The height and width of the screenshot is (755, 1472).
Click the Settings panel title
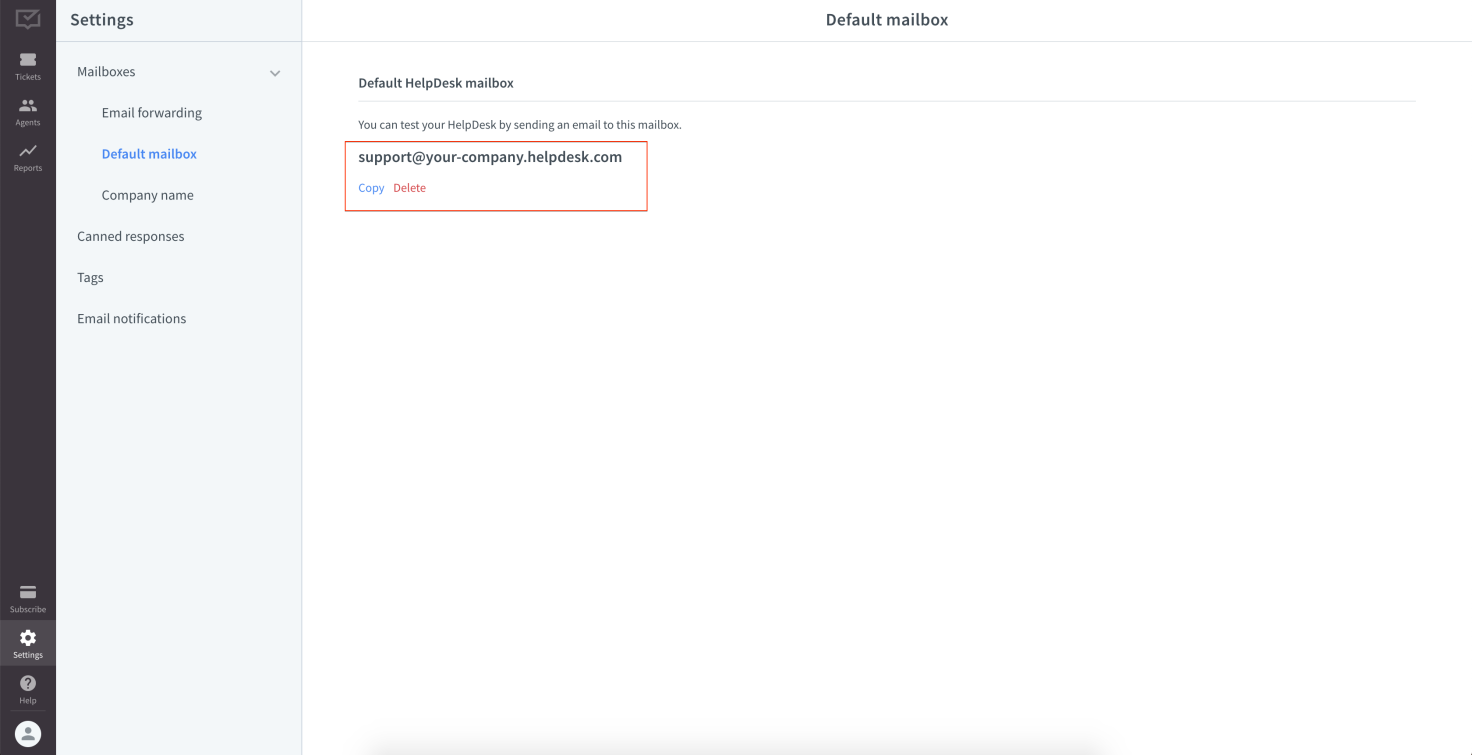pyautogui.click(x=102, y=20)
